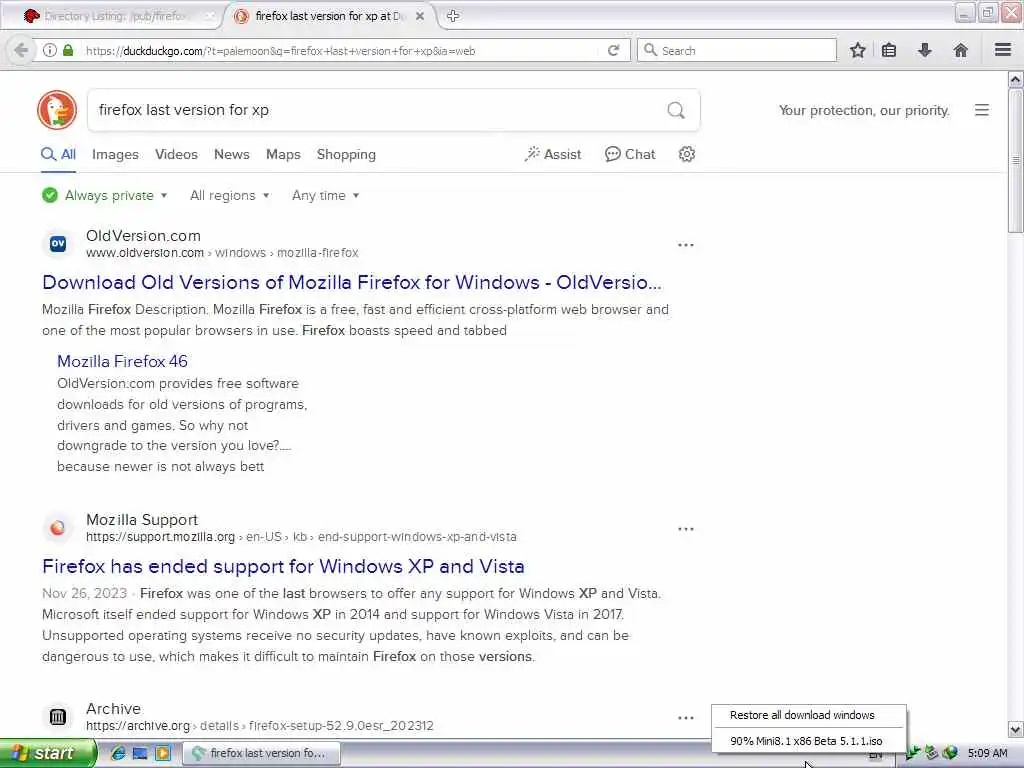1024x768 pixels.
Task: Select the Videos tab
Action: 176,155
